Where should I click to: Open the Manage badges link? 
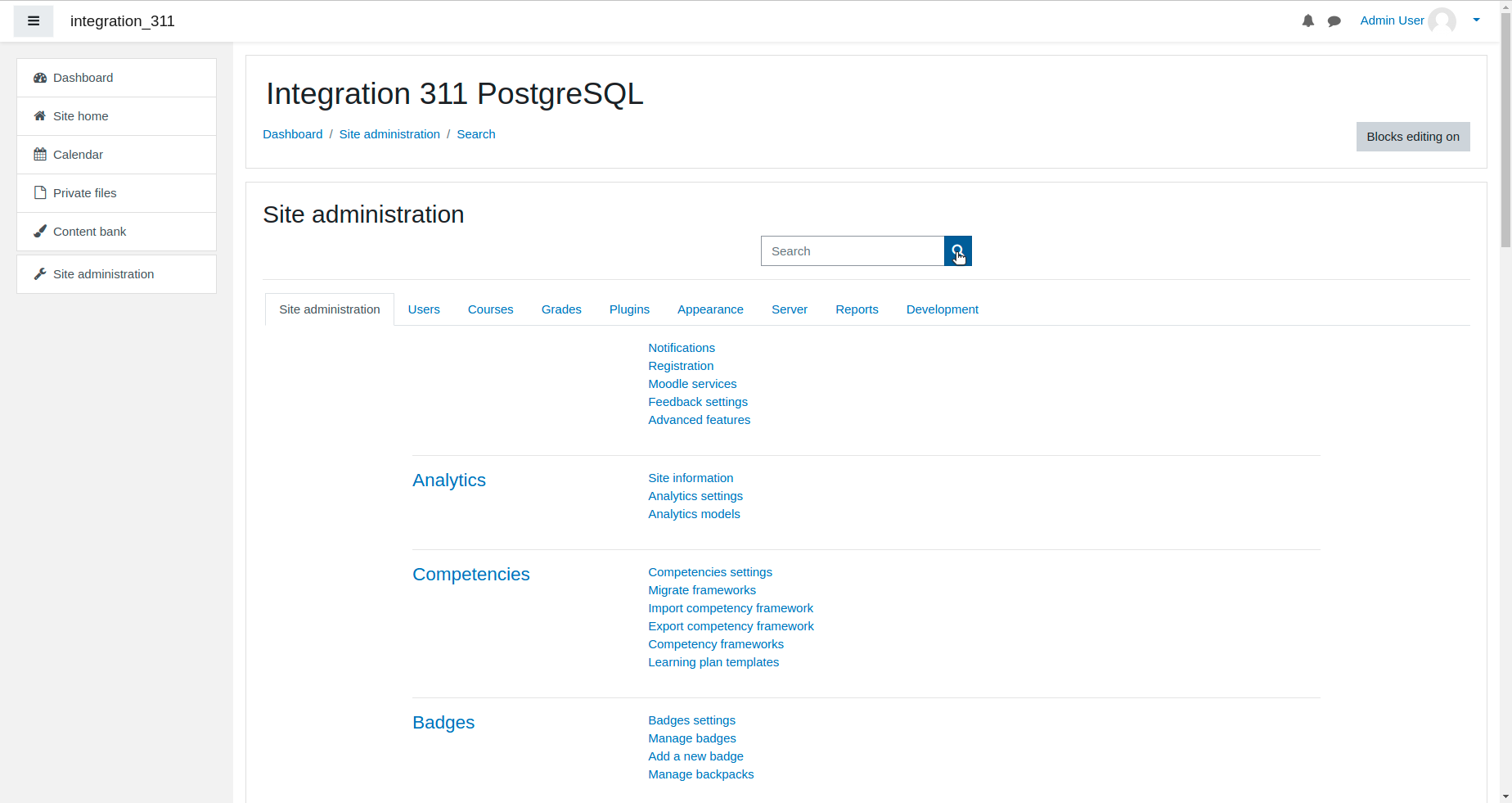[x=692, y=738]
